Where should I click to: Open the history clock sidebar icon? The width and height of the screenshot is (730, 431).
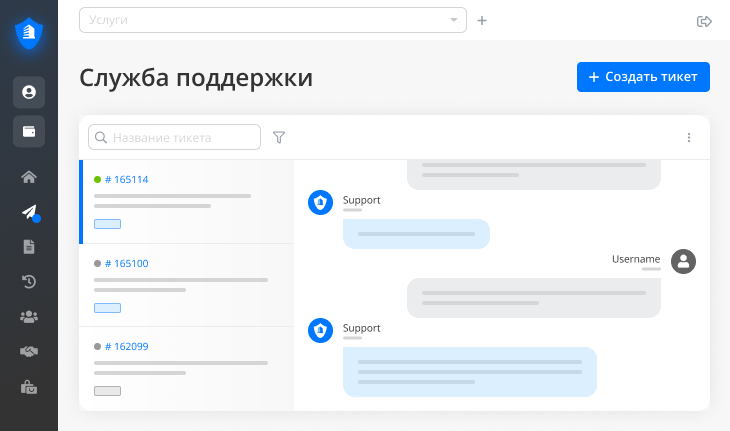[x=29, y=281]
